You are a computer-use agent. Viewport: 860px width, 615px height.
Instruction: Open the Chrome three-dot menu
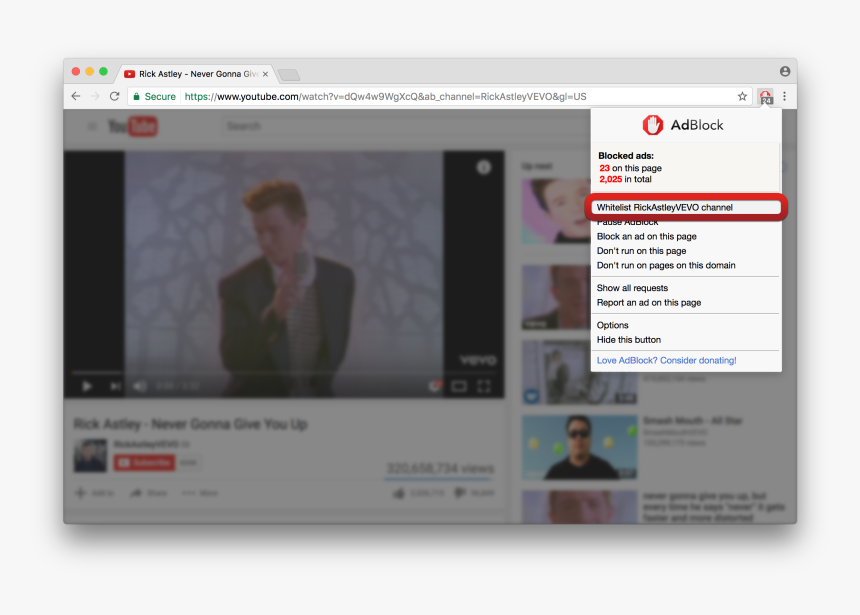tap(785, 97)
